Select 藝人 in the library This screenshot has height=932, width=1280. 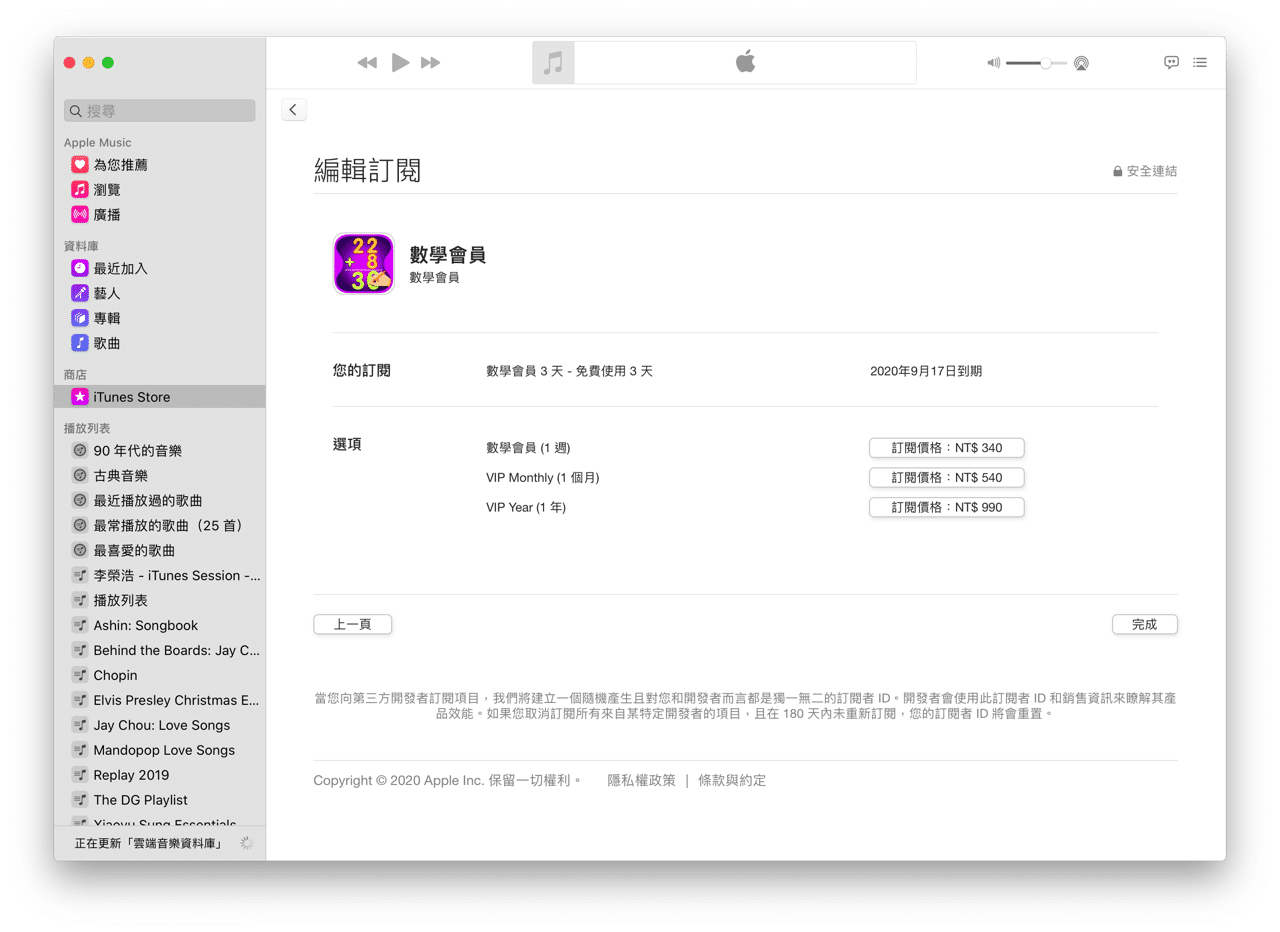(160, 293)
